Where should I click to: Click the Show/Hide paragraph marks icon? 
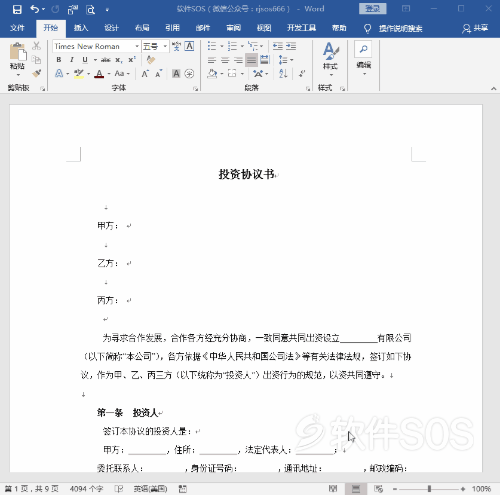pyautogui.click(x=303, y=73)
